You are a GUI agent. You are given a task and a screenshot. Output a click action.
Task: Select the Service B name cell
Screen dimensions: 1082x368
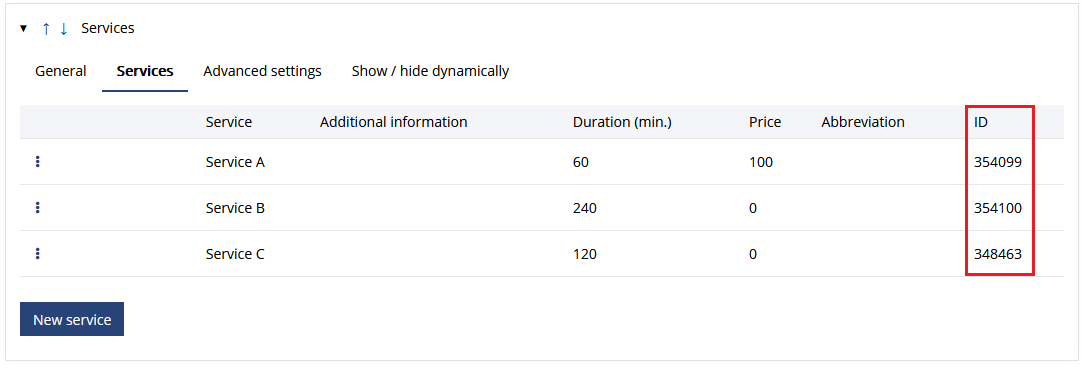235,208
